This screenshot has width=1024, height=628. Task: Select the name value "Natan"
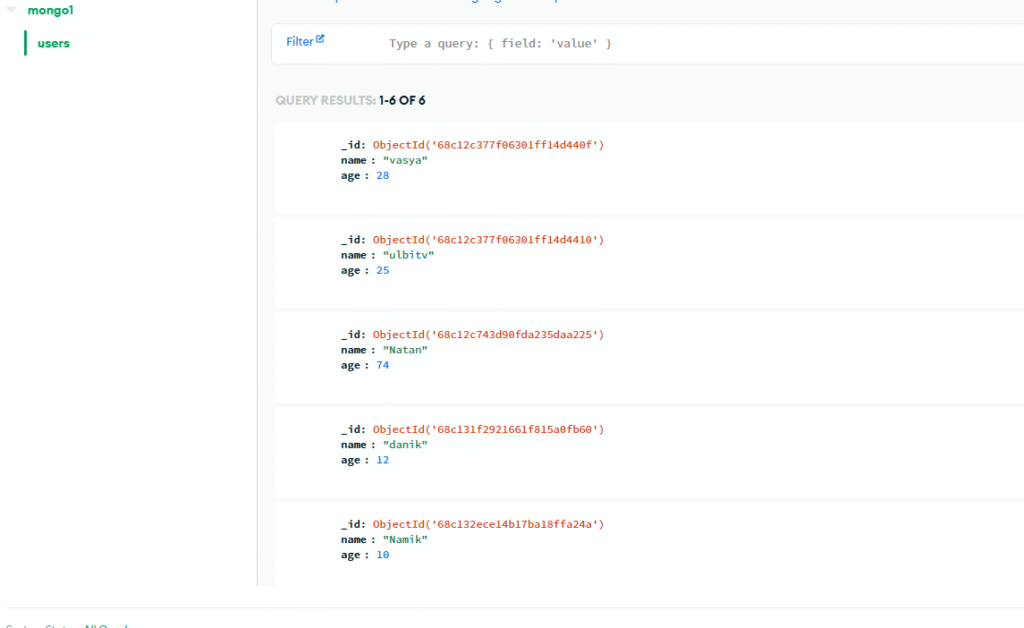pos(406,350)
